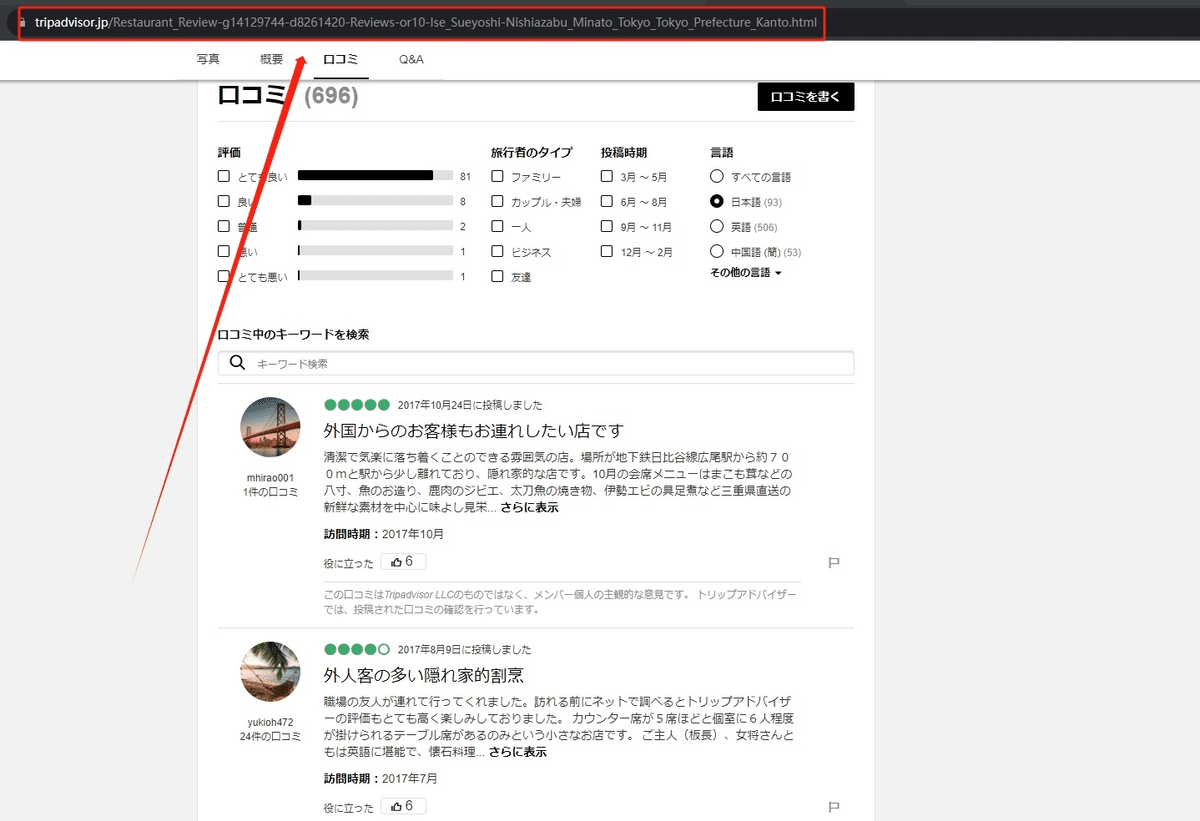
Task: Select the 英語 (506) radio button
Action: pyautogui.click(x=717, y=226)
